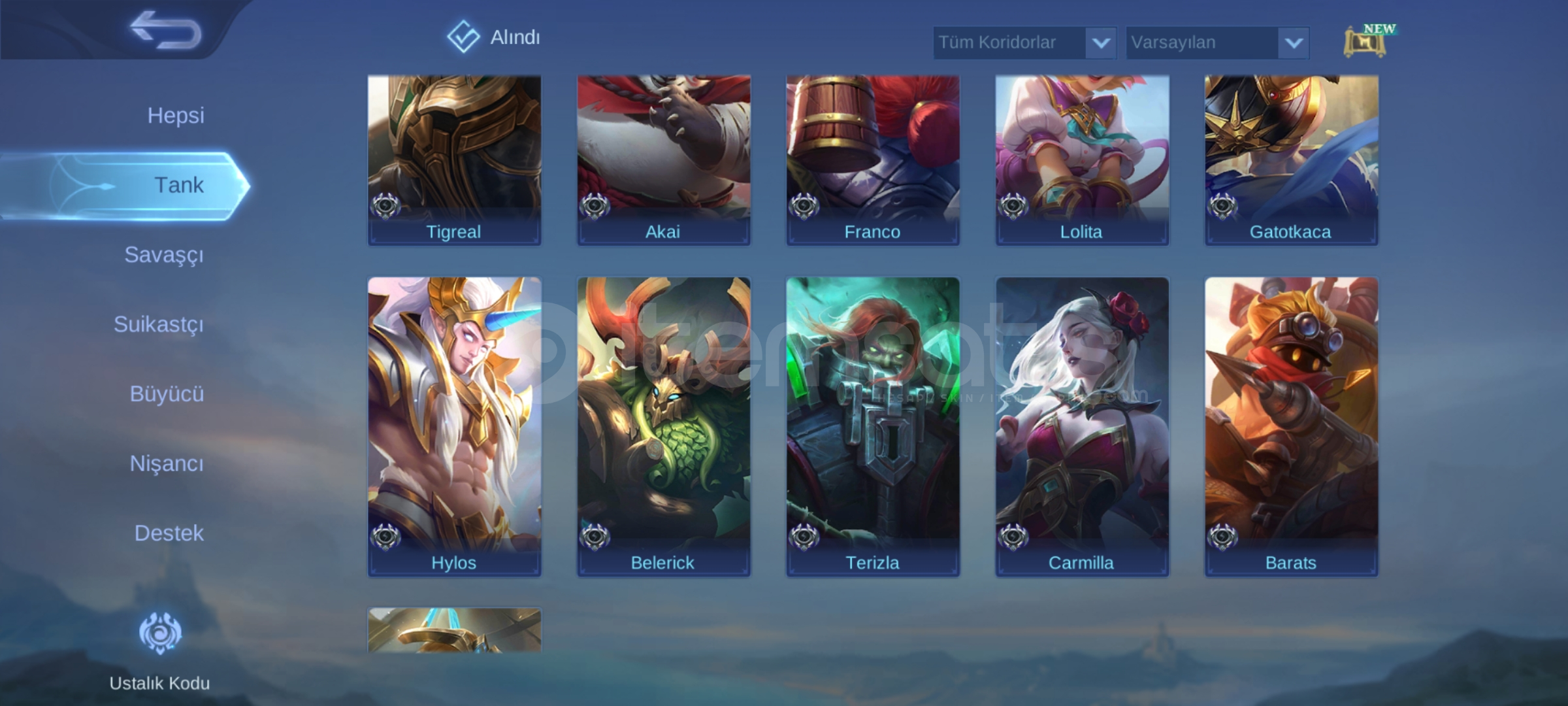The width and height of the screenshot is (1568, 706).
Task: Open the Gatotkaca hero card
Action: pyautogui.click(x=1292, y=161)
